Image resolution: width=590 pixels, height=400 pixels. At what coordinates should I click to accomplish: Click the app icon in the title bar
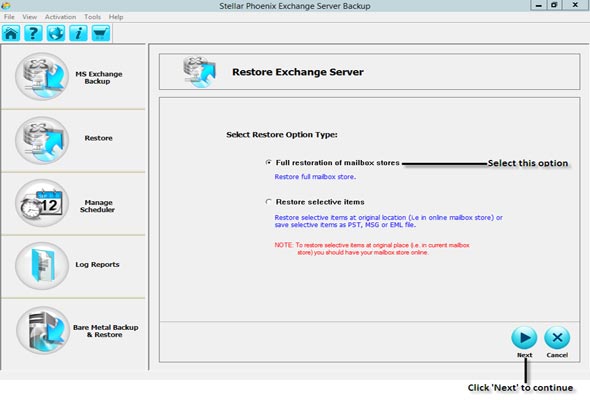[x=5, y=5]
